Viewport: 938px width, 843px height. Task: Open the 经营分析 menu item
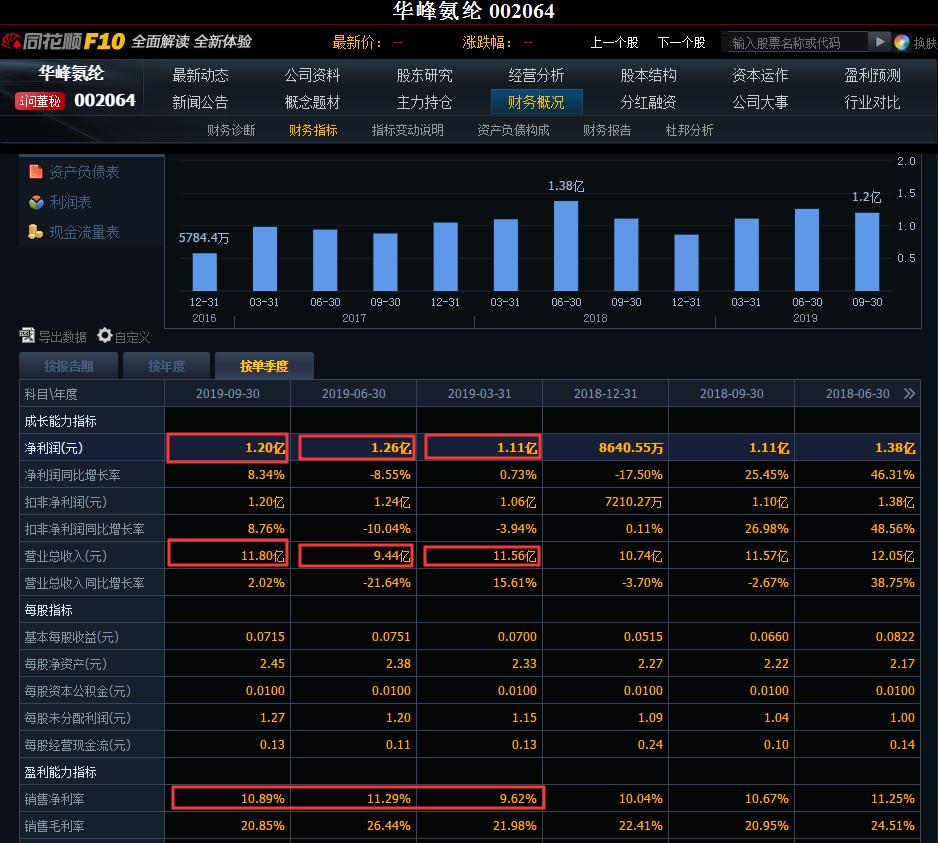tap(536, 75)
